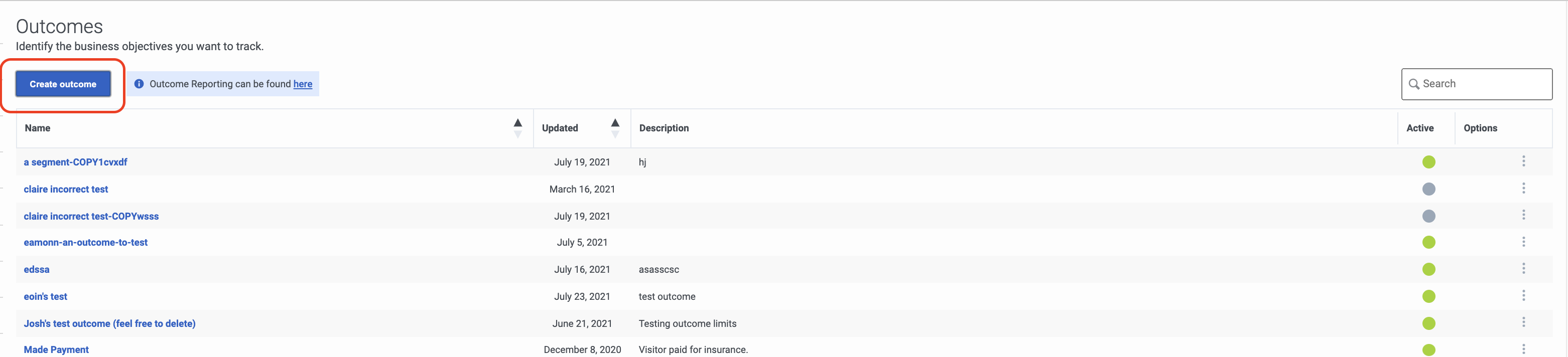Click the Description column header
1568x357 pixels.
click(x=664, y=128)
